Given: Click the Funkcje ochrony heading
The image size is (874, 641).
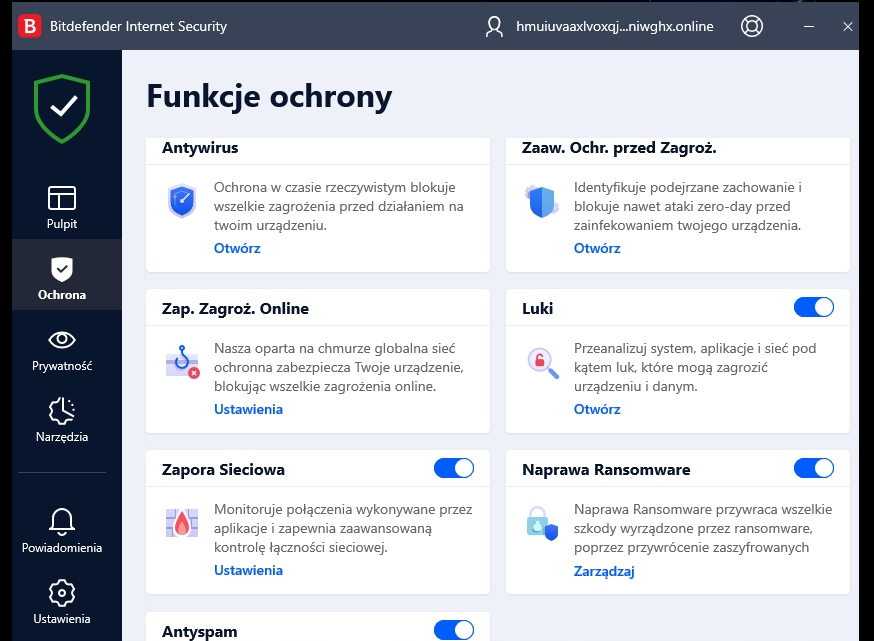Looking at the screenshot, I should (x=269, y=96).
